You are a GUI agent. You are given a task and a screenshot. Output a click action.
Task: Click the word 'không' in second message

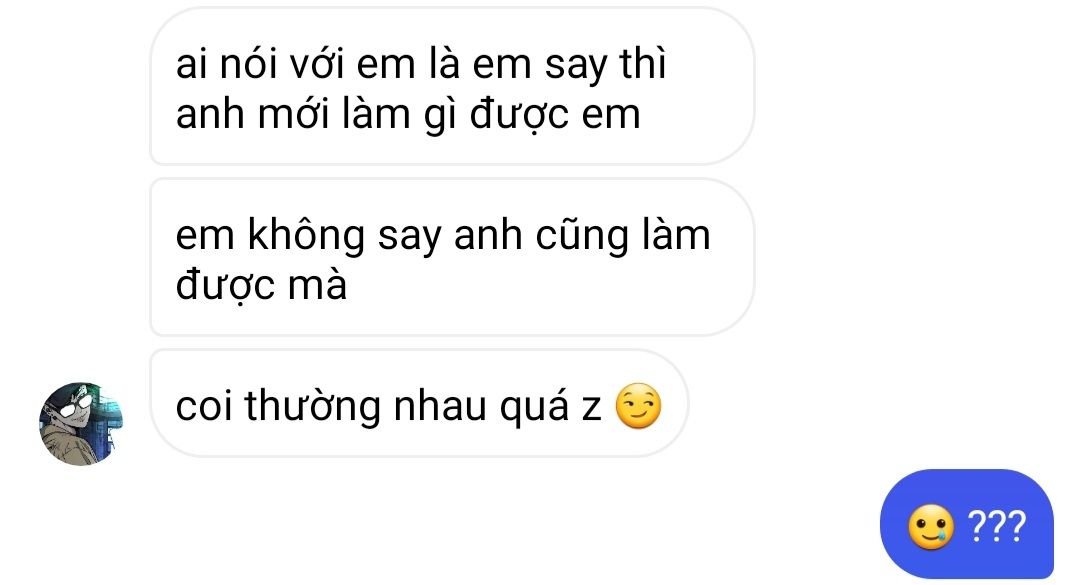pyautogui.click(x=306, y=236)
